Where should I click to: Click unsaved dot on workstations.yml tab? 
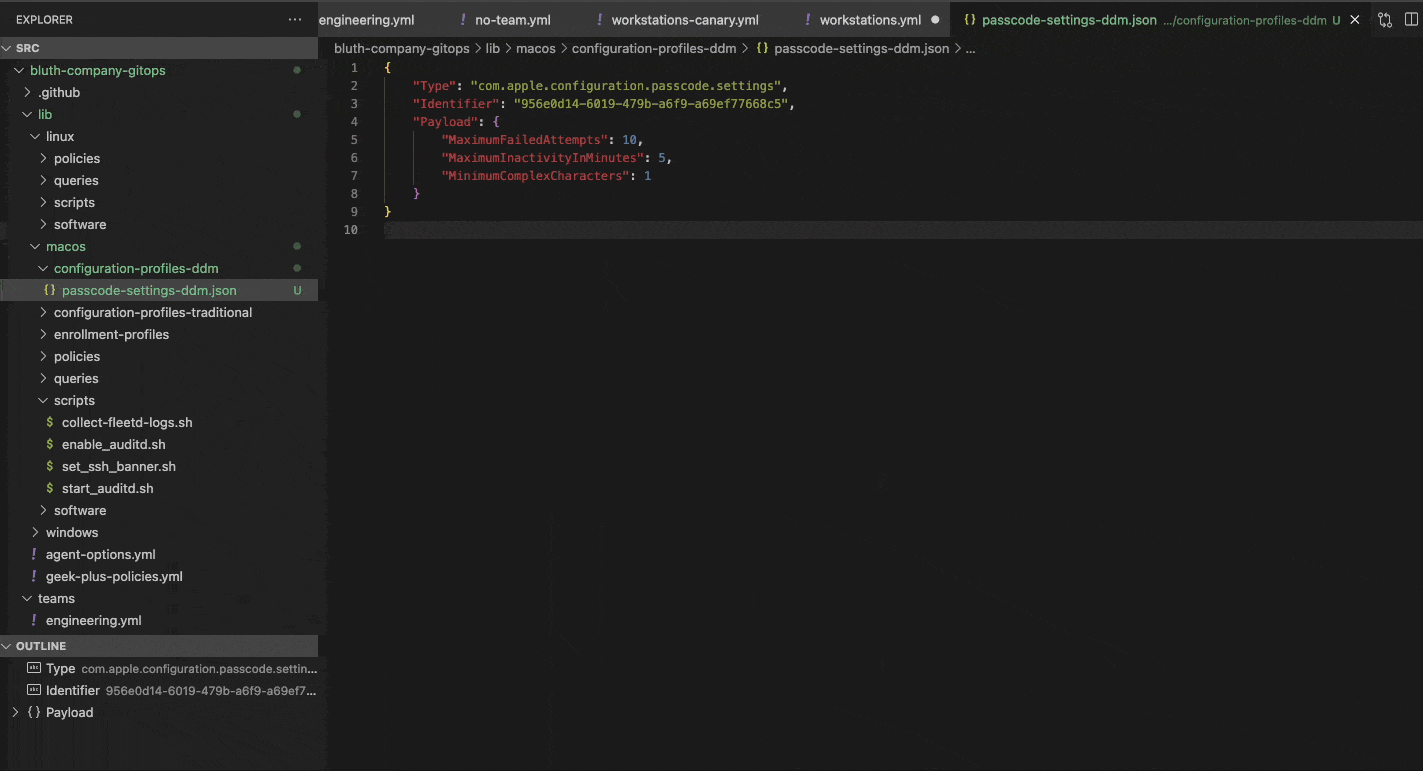tap(935, 20)
